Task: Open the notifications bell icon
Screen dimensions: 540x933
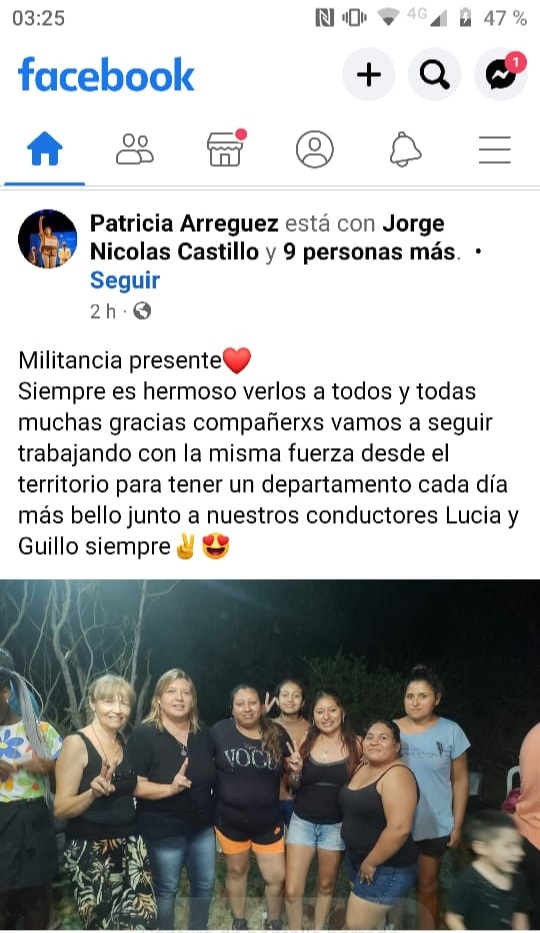Action: [x=405, y=149]
